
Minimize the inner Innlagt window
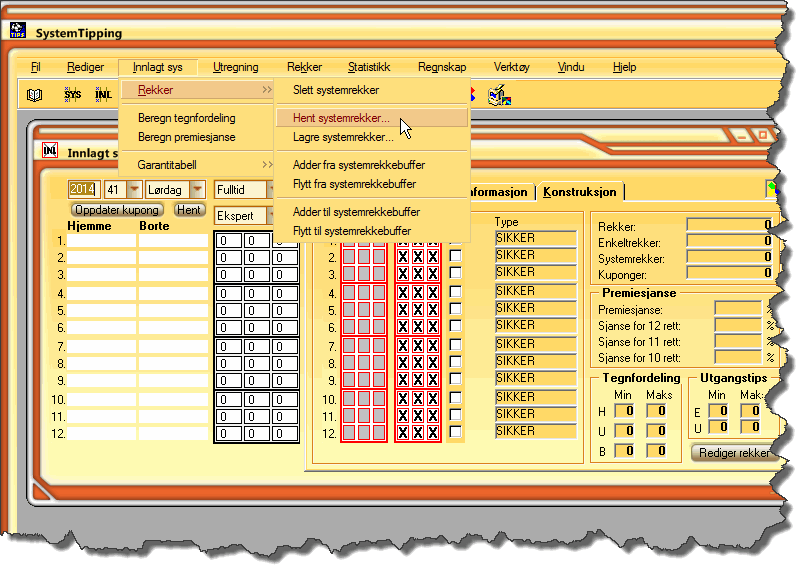coord(742,137)
